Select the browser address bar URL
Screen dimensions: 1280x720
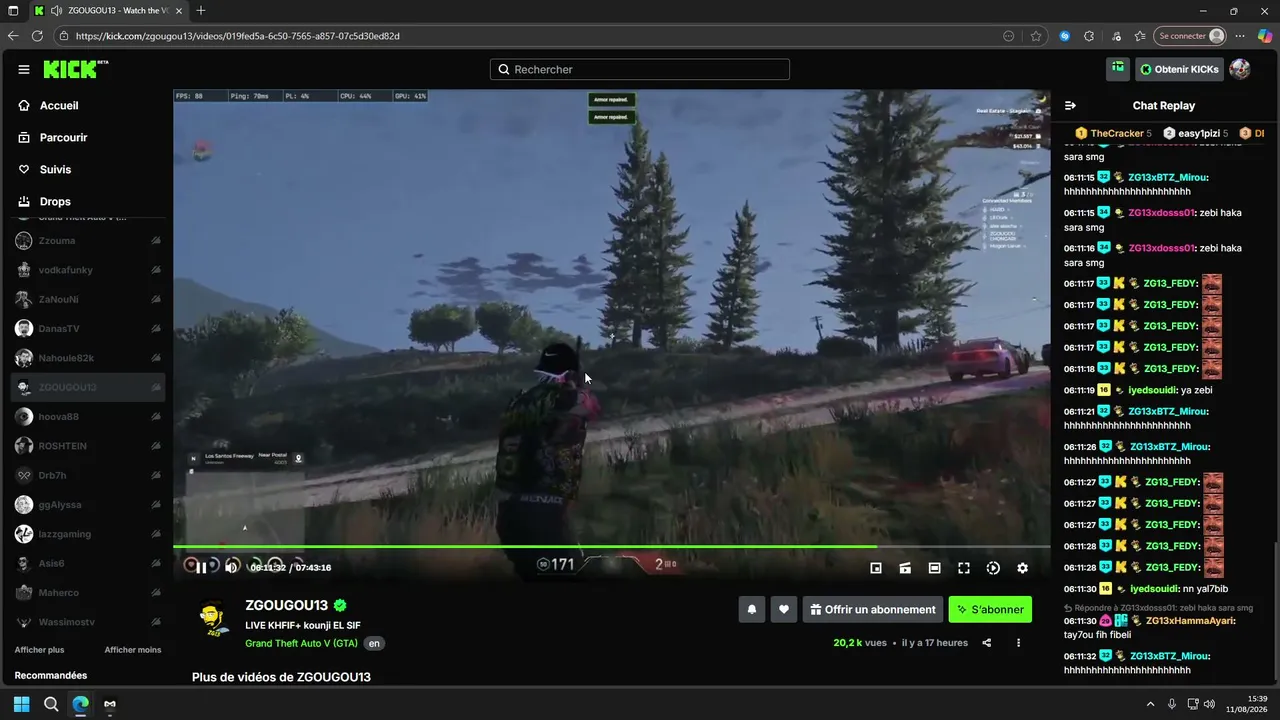pyautogui.click(x=238, y=36)
